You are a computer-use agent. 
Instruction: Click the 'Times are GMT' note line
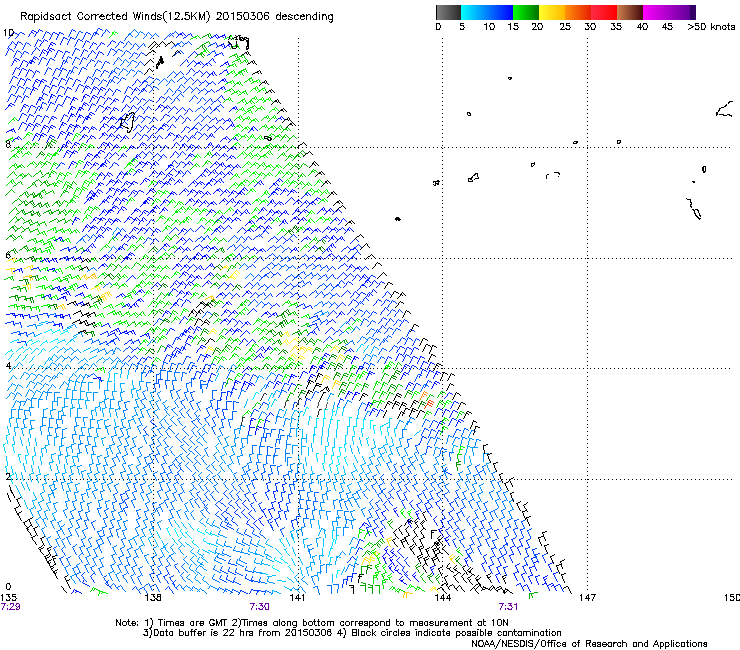point(312,623)
